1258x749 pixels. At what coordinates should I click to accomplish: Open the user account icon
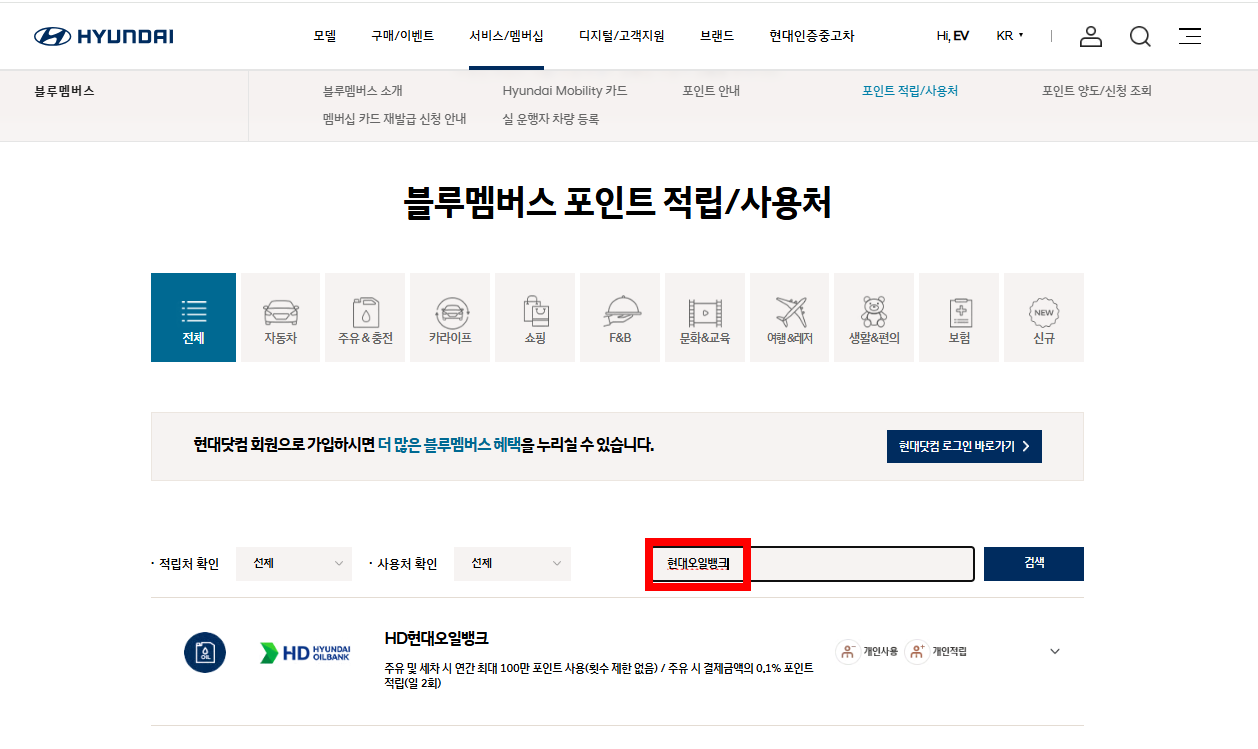coord(1091,36)
